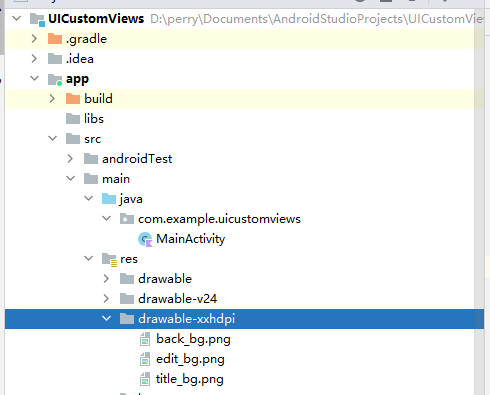Open back_bg.png image file
This screenshot has width=490, height=395.
[x=193, y=339]
